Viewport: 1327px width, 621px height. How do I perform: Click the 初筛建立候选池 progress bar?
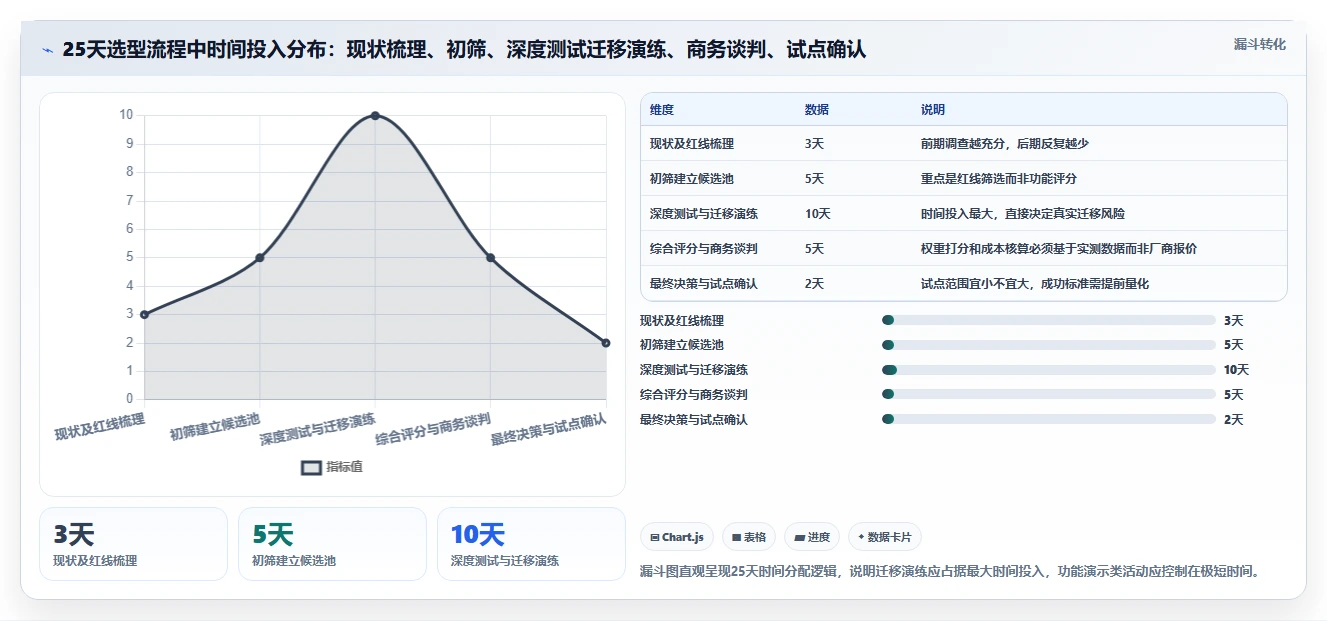pyautogui.click(x=1048, y=345)
